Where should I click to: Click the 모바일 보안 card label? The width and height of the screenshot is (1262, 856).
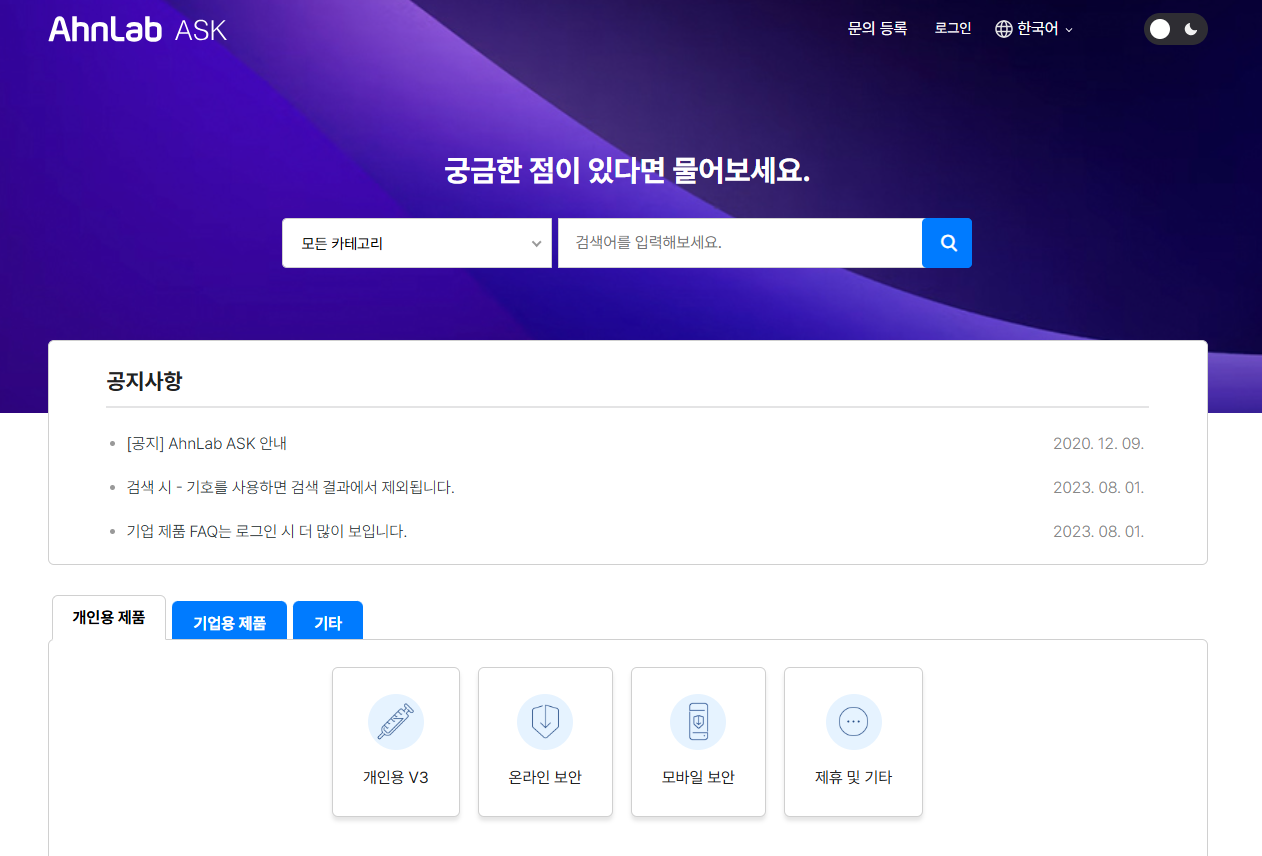(x=698, y=777)
